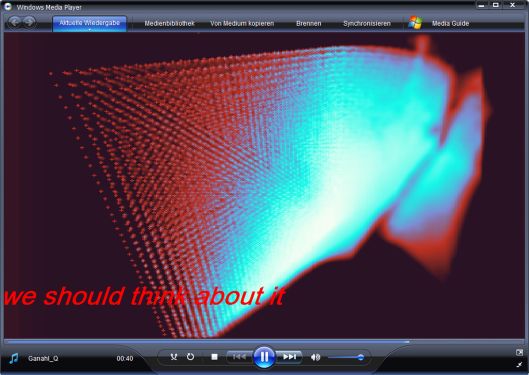The width and height of the screenshot is (529, 375).
Task: Open Von Medium kopieren tab
Action: coord(242,24)
